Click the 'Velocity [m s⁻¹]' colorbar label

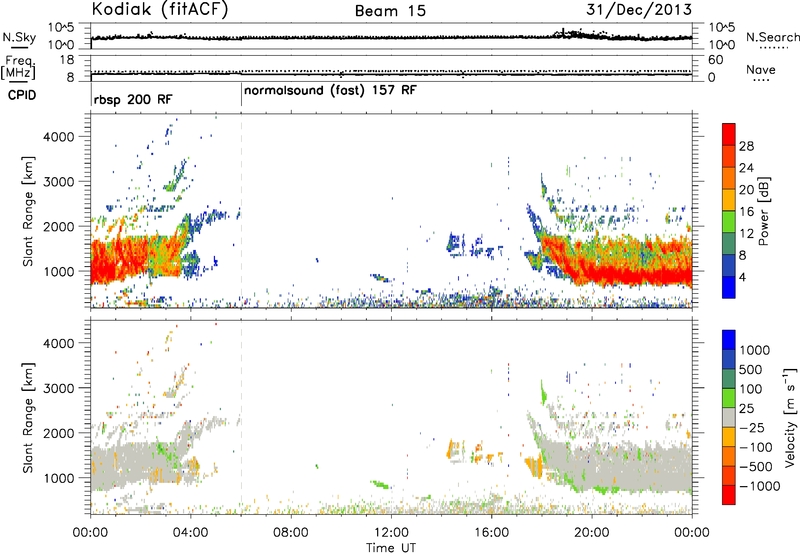coord(790,417)
